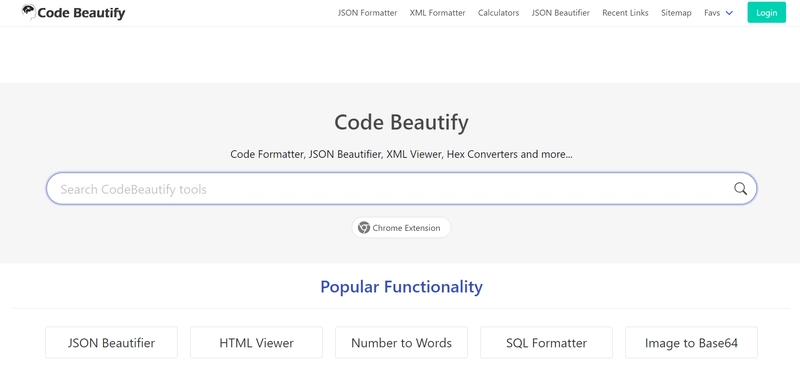This screenshot has height=368, width=800.
Task: Go to Calculators menu item
Action: [x=498, y=13]
